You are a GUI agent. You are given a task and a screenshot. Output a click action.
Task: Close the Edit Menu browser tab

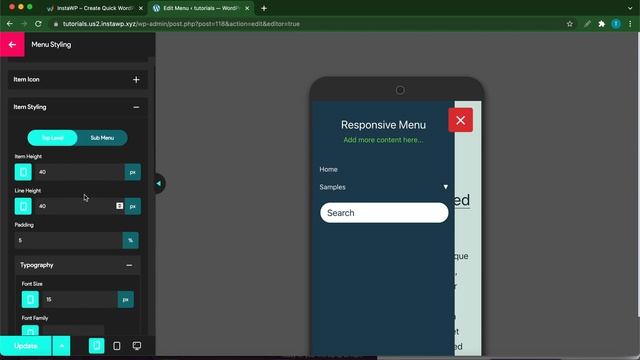pyautogui.click(x=247, y=8)
